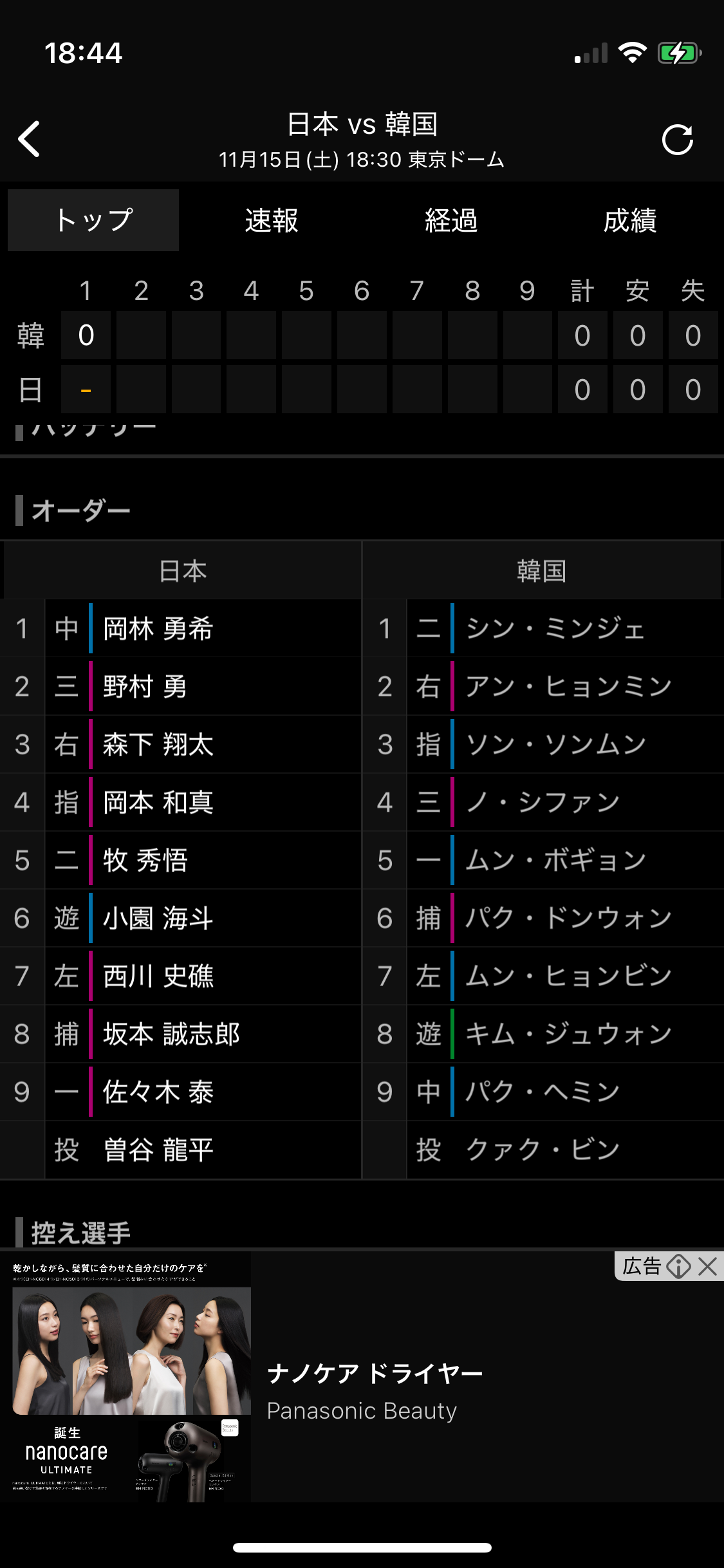Select the トップ tab

[x=93, y=220]
